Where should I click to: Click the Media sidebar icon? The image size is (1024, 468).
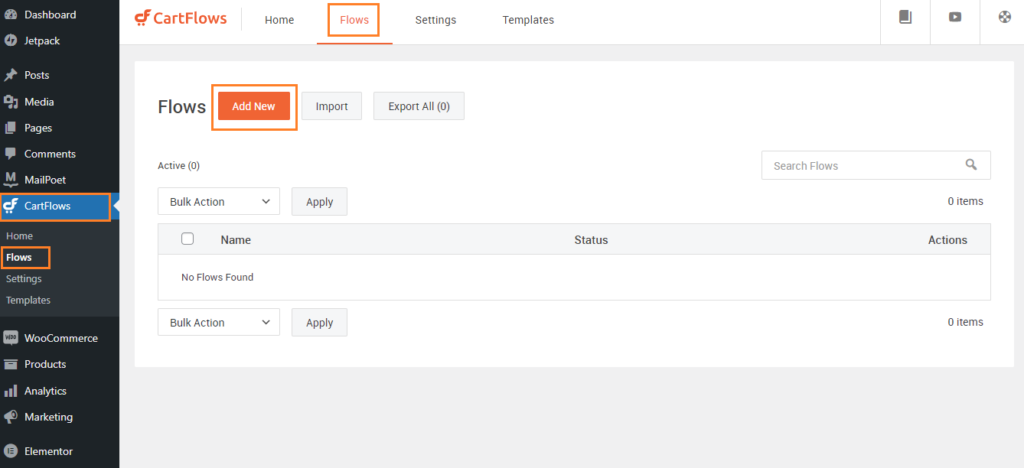[10, 102]
